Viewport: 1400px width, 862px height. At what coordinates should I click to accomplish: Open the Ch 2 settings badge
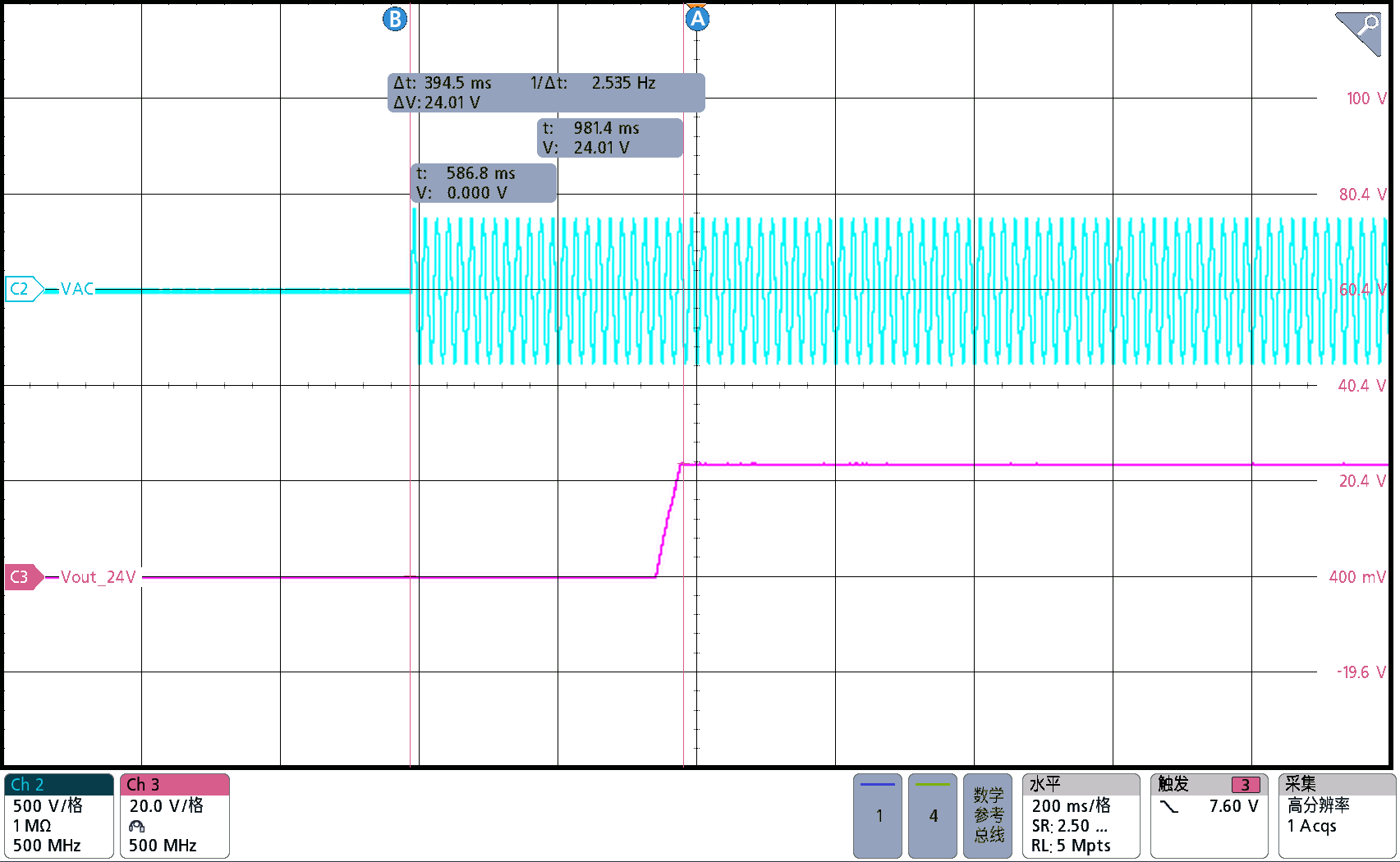click(x=59, y=815)
